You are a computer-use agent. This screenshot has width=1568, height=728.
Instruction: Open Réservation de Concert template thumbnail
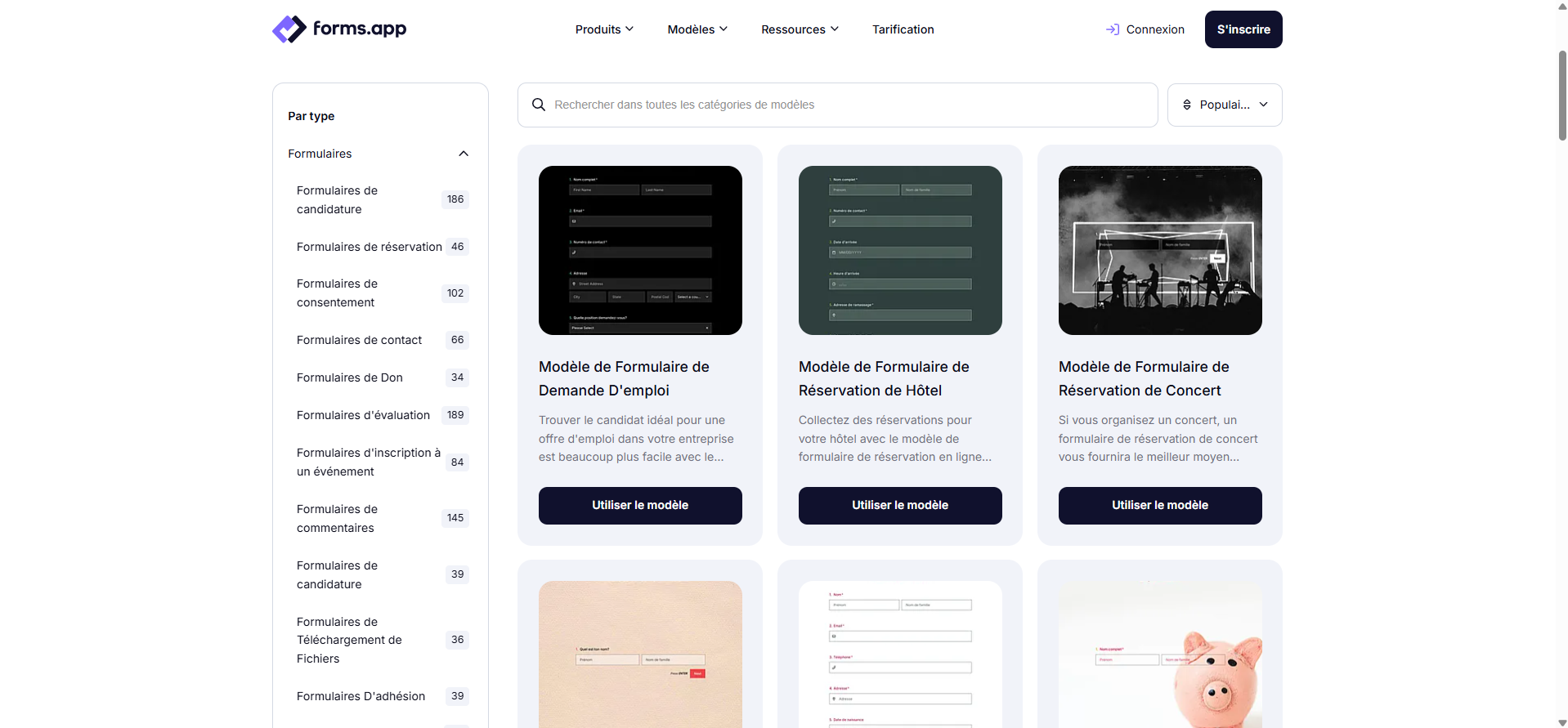(x=1160, y=250)
